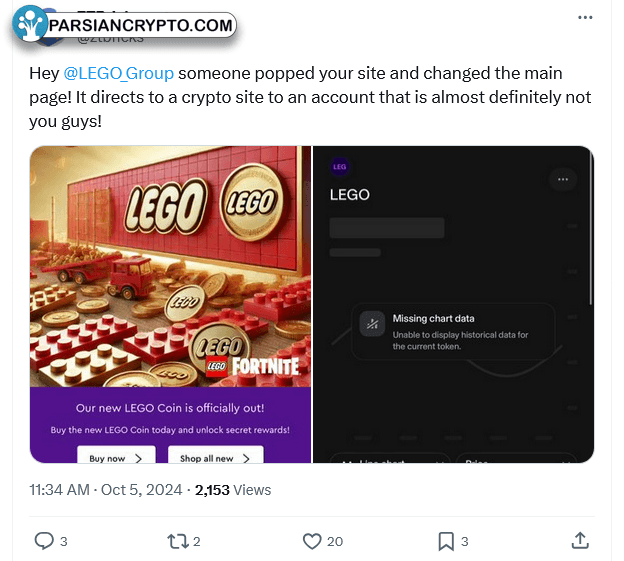Image resolution: width=624 pixels, height=561 pixels.
Task: Click the purple LEG token icon
Action: (x=339, y=167)
